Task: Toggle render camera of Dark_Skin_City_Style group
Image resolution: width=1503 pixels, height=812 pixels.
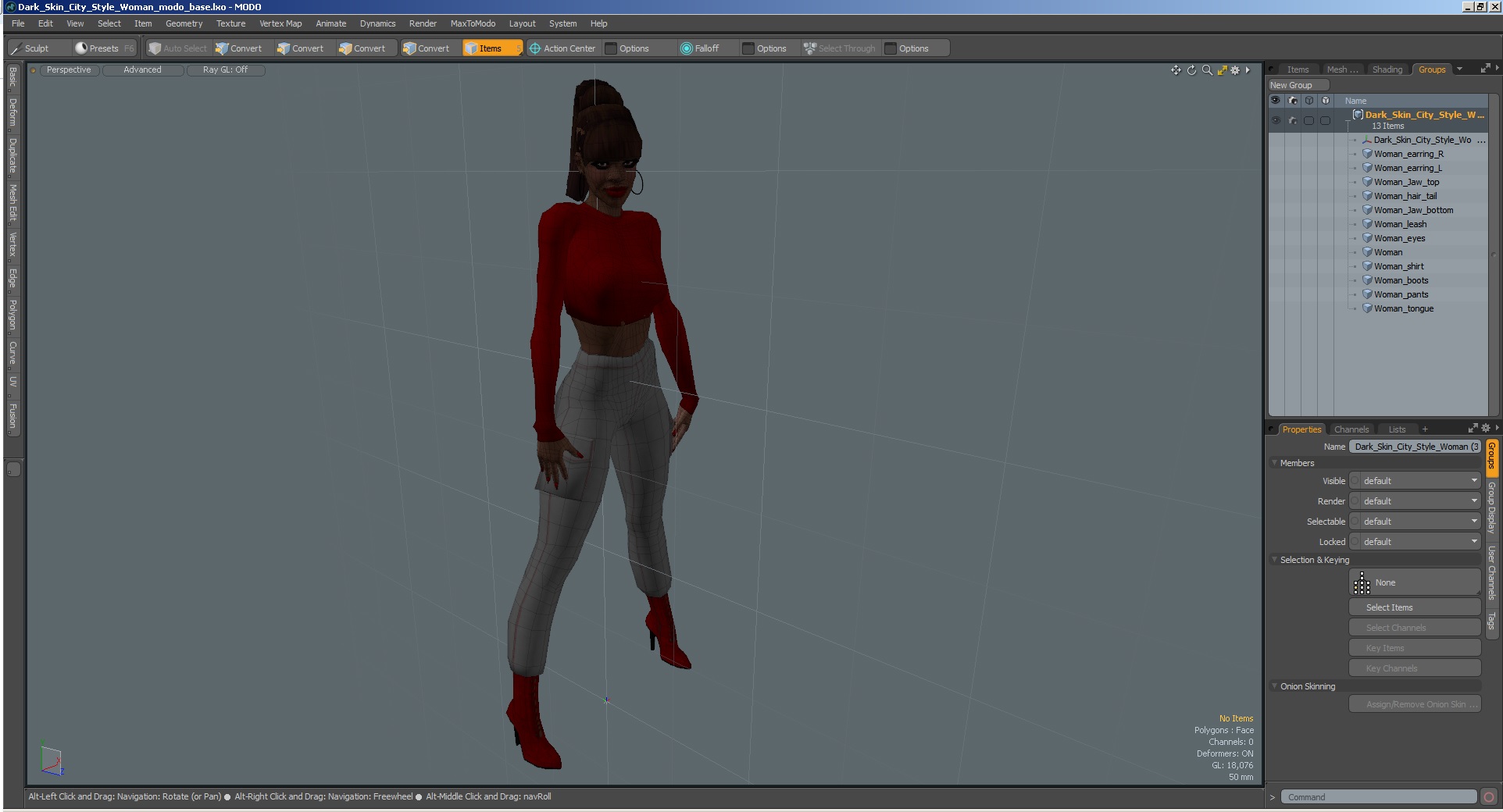Action: (x=1293, y=120)
